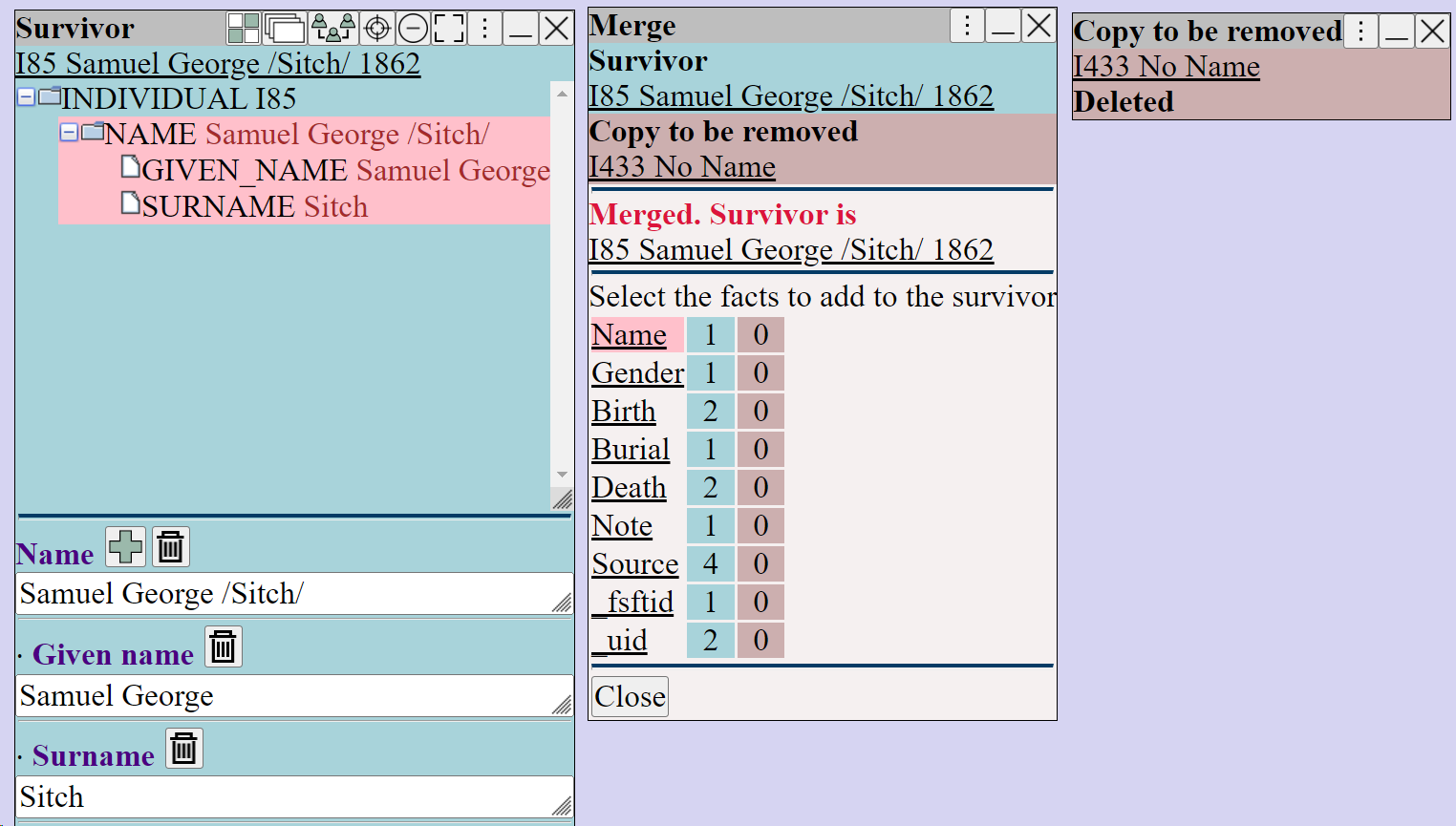The height and width of the screenshot is (826, 1456).
Task: Click survivor count 2 in Death row
Action: coord(711,488)
